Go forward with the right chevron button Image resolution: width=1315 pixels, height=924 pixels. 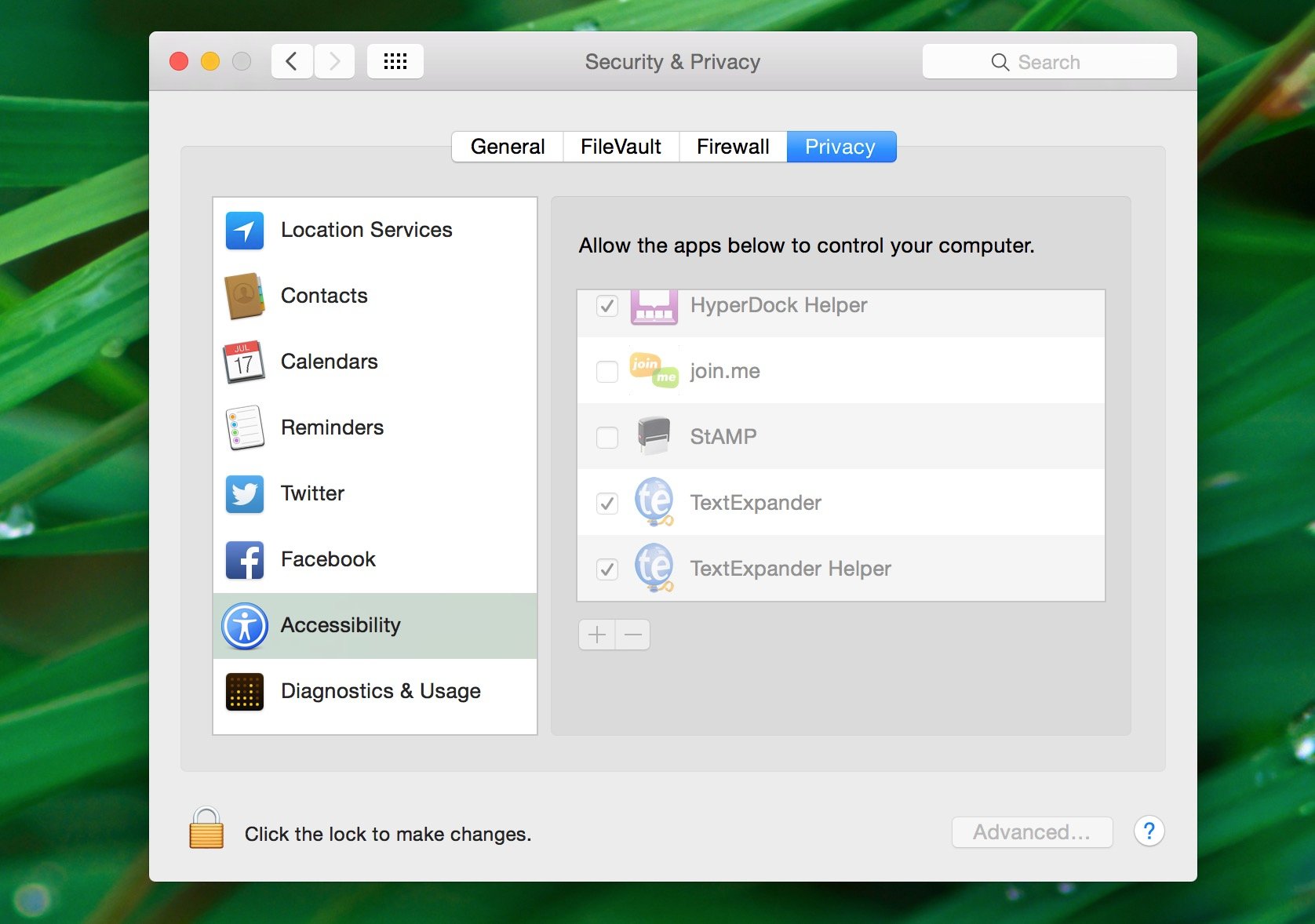335,61
